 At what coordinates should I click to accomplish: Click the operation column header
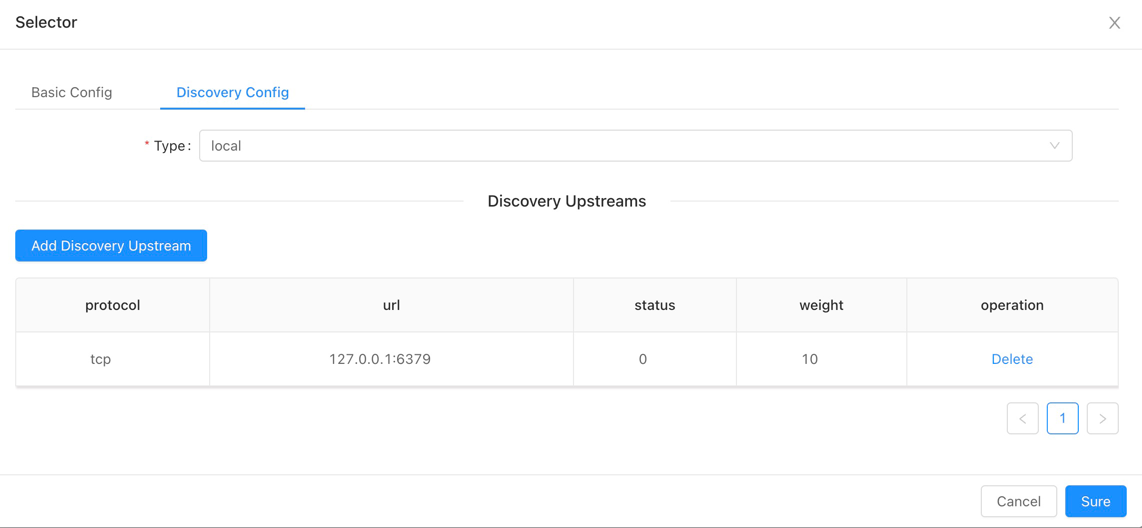coord(1012,305)
